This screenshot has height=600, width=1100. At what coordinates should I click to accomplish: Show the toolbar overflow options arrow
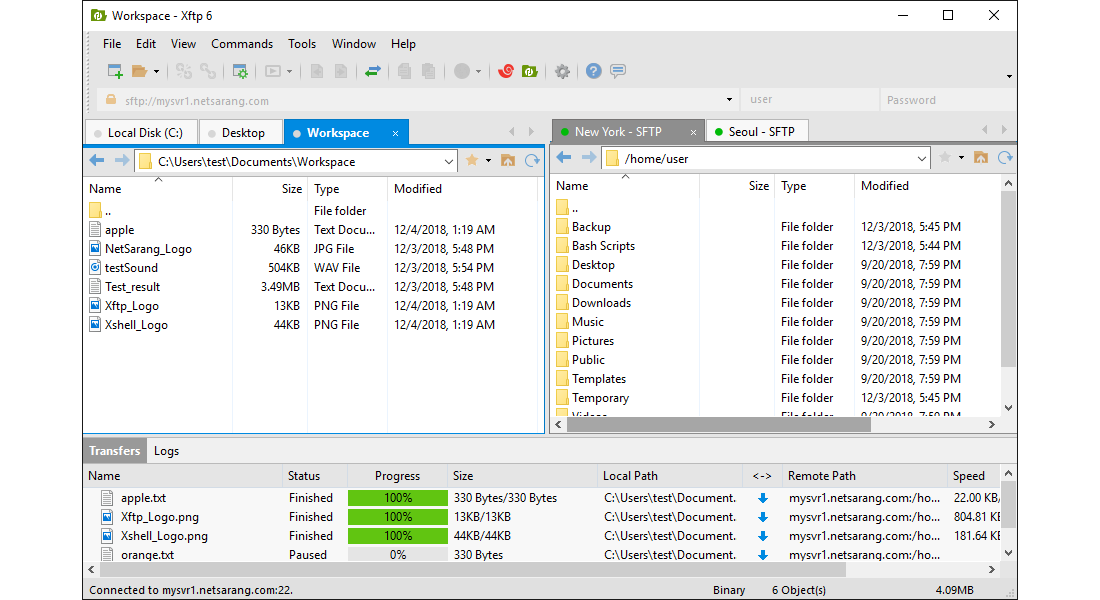[1010, 76]
